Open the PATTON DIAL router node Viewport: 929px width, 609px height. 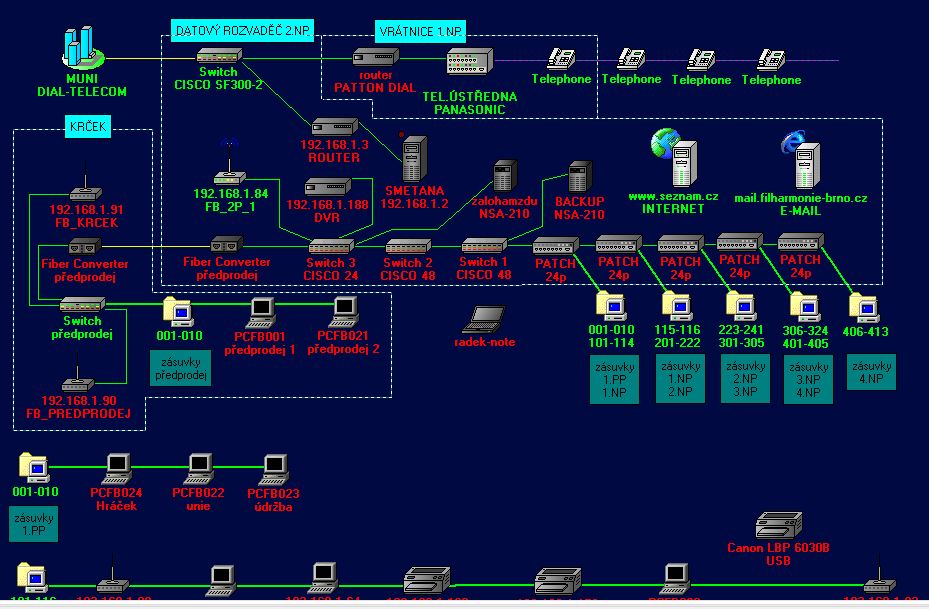click(x=375, y=59)
